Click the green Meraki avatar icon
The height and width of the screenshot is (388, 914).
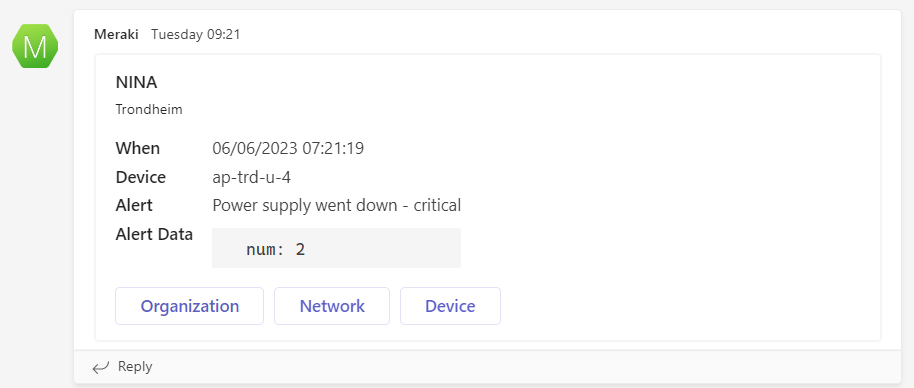(35, 46)
